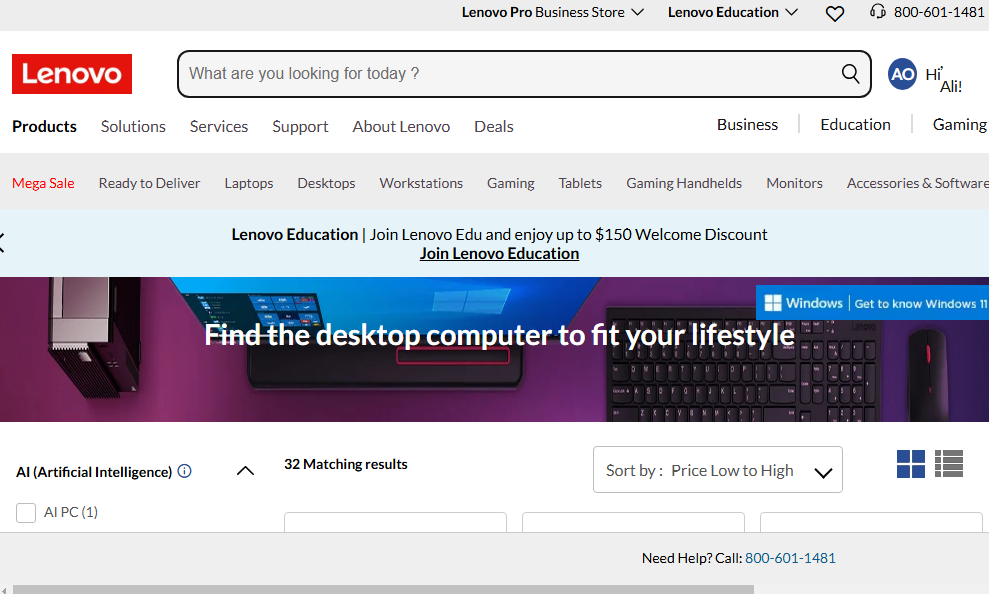Open the Products menu
This screenshot has height=594, width=989.
(44, 127)
